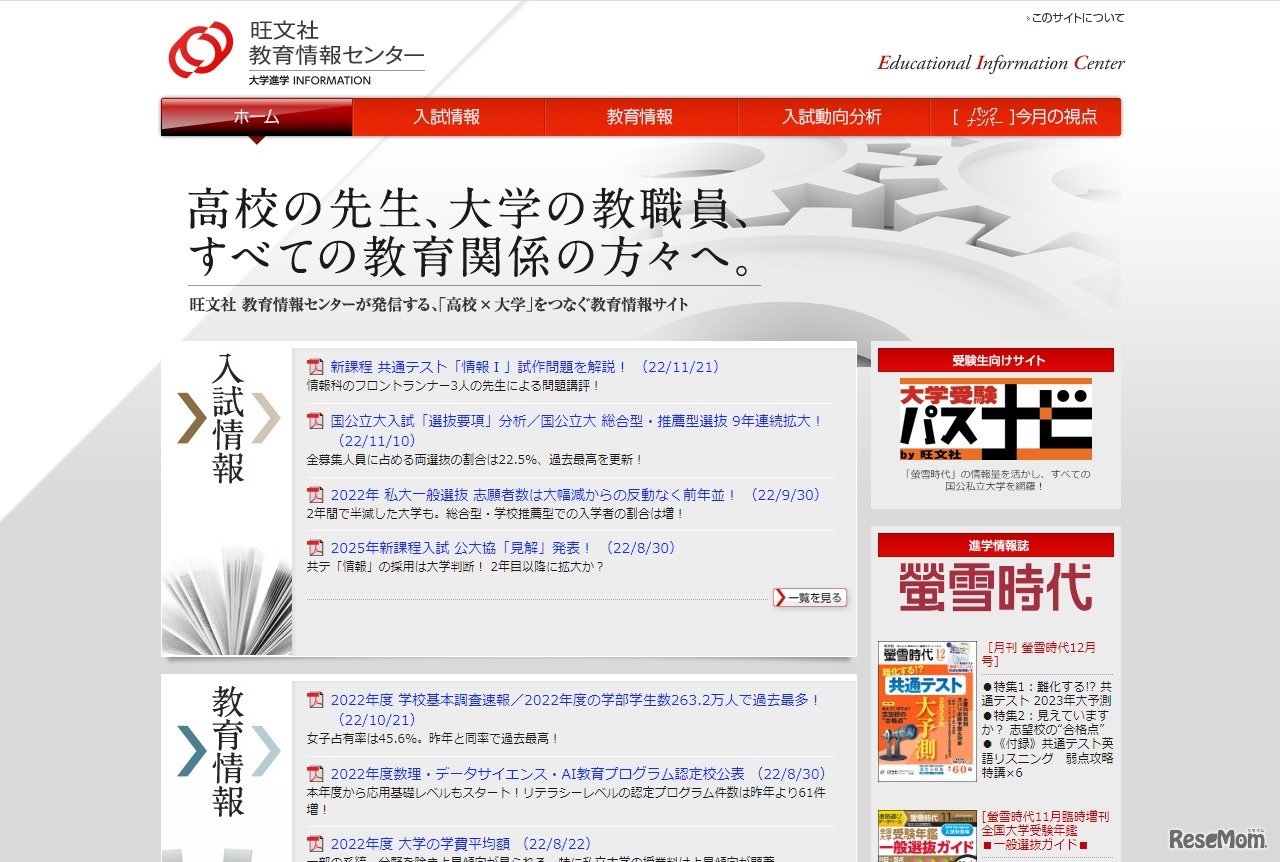The height and width of the screenshot is (862, 1280).
Task: Click the 教育情報 section heading graphic
Action: [x=228, y=752]
